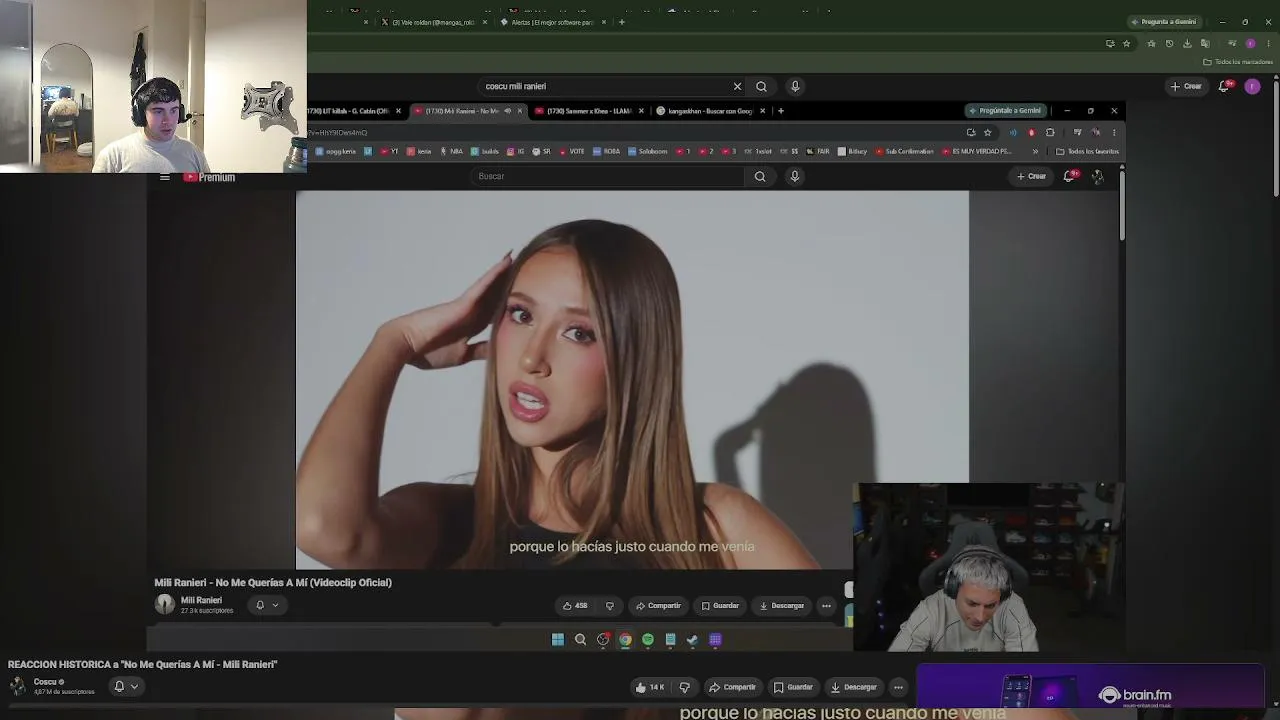Start voice search beside the Buscar field
This screenshot has height=720, width=1280.
(795, 176)
